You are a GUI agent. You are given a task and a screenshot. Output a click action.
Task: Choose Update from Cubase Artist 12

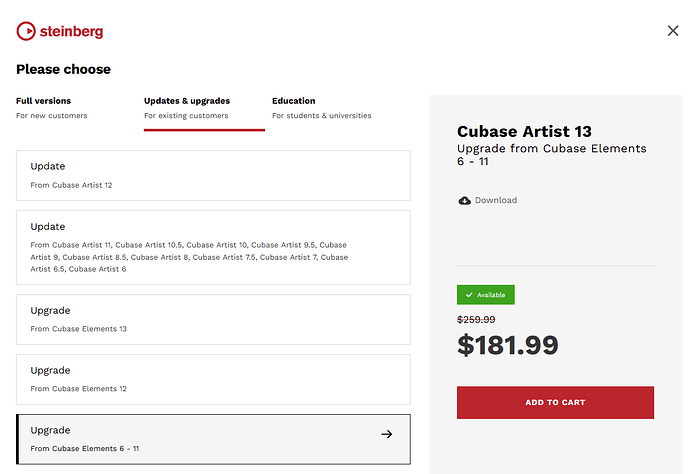(x=213, y=175)
